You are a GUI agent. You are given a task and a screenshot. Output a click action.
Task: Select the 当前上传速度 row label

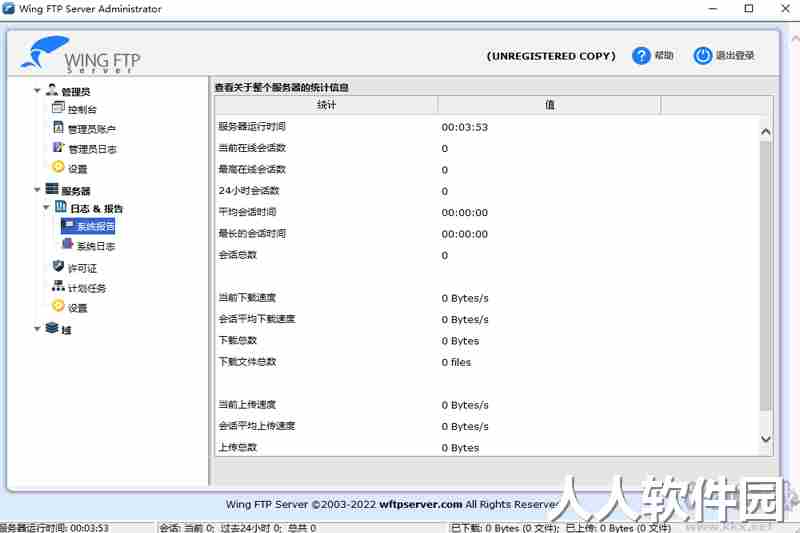click(x=247, y=405)
